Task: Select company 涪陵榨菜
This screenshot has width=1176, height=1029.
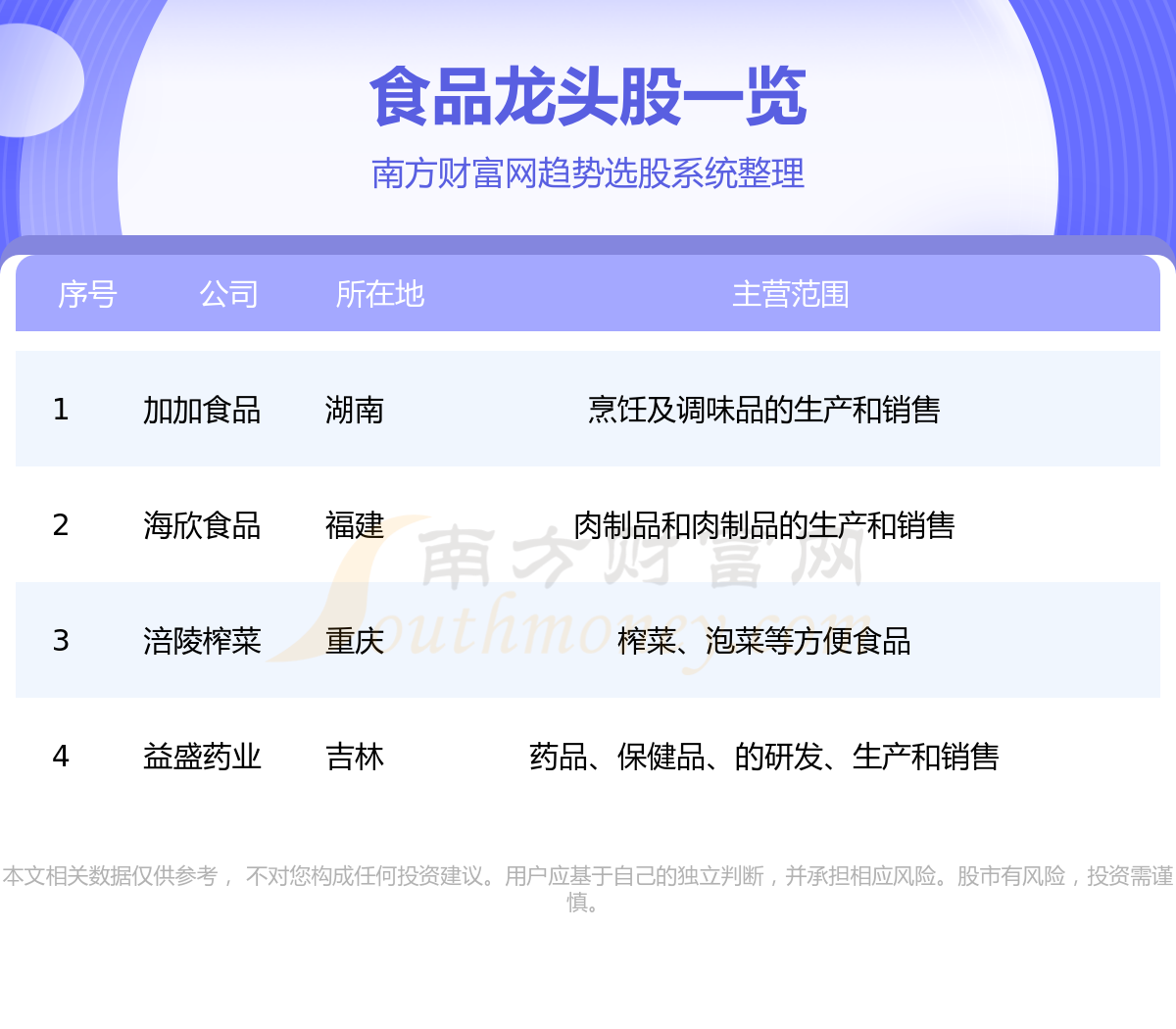Action: (x=202, y=641)
